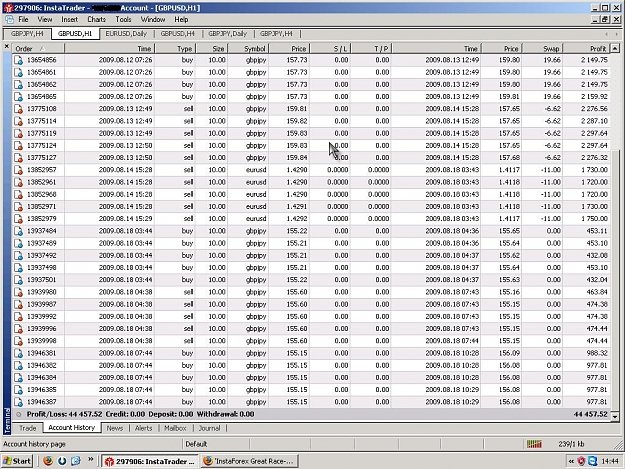Click the chart window icon beside File menu

[9, 20]
